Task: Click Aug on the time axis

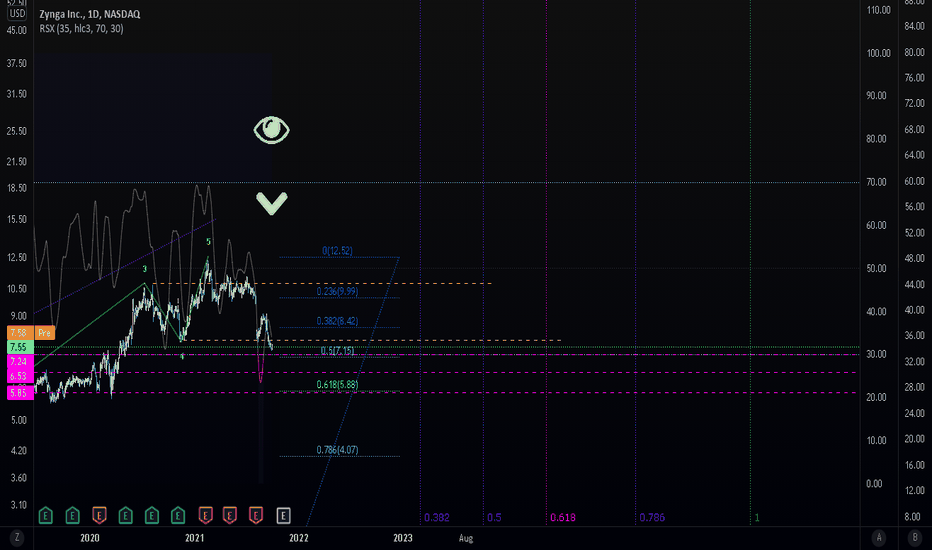Action: click(x=466, y=538)
